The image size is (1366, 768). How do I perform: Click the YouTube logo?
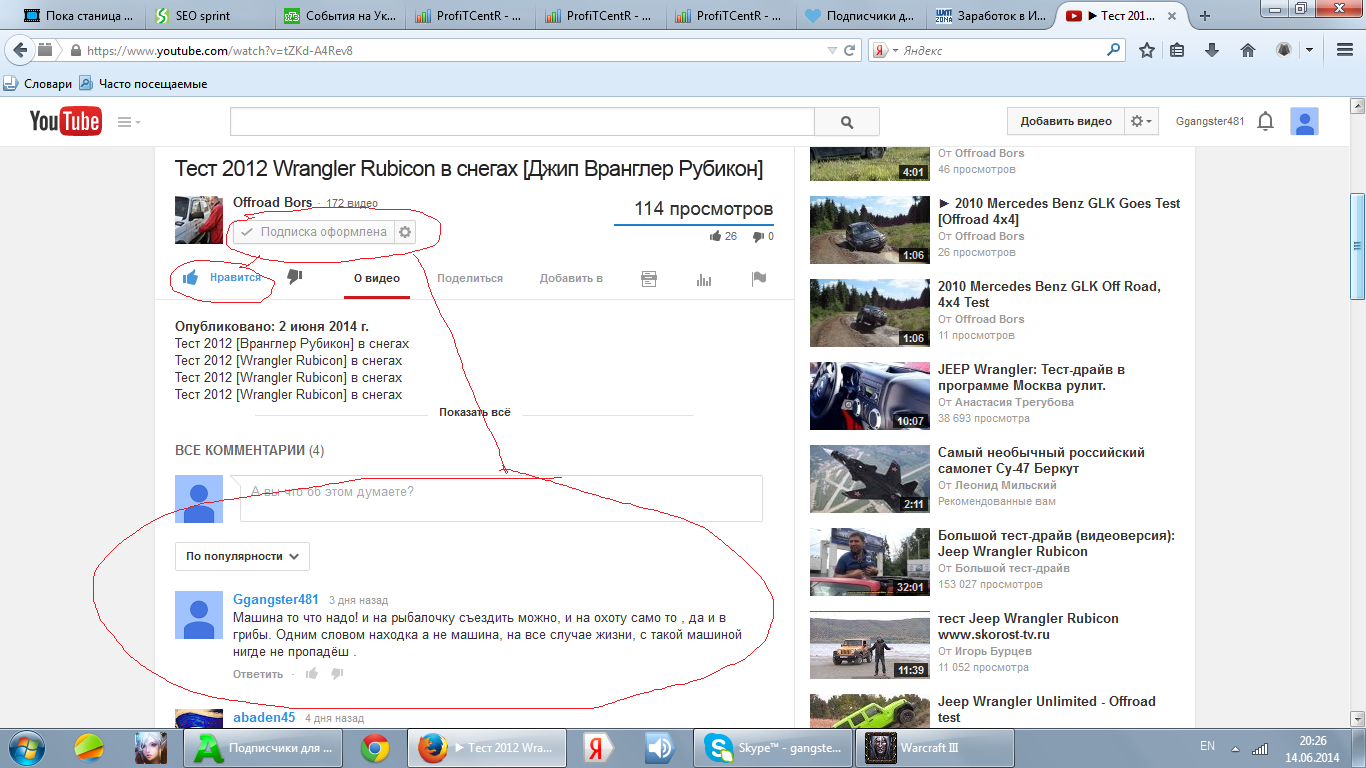pos(65,121)
